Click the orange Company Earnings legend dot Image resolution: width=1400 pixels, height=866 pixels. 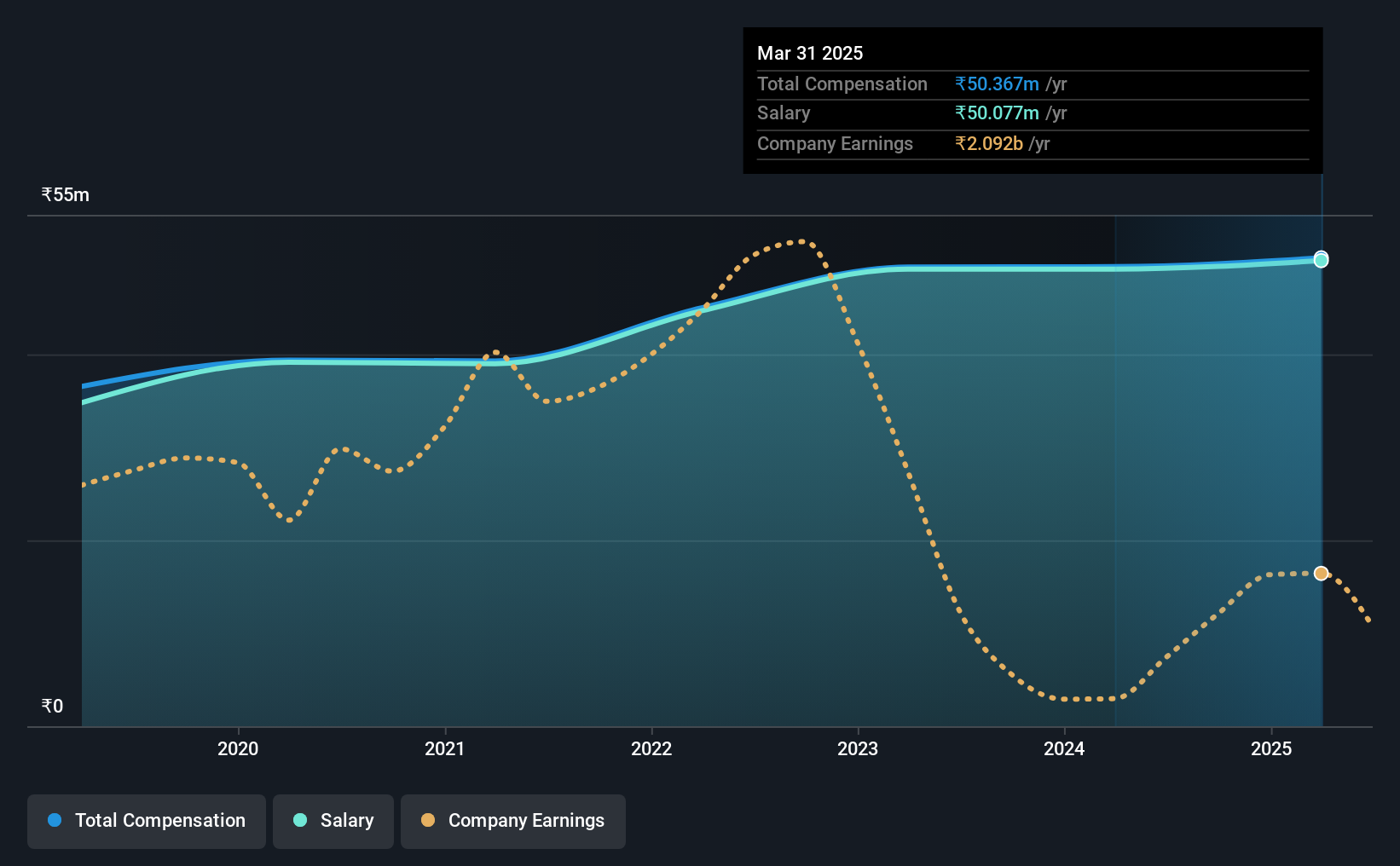pos(428,820)
